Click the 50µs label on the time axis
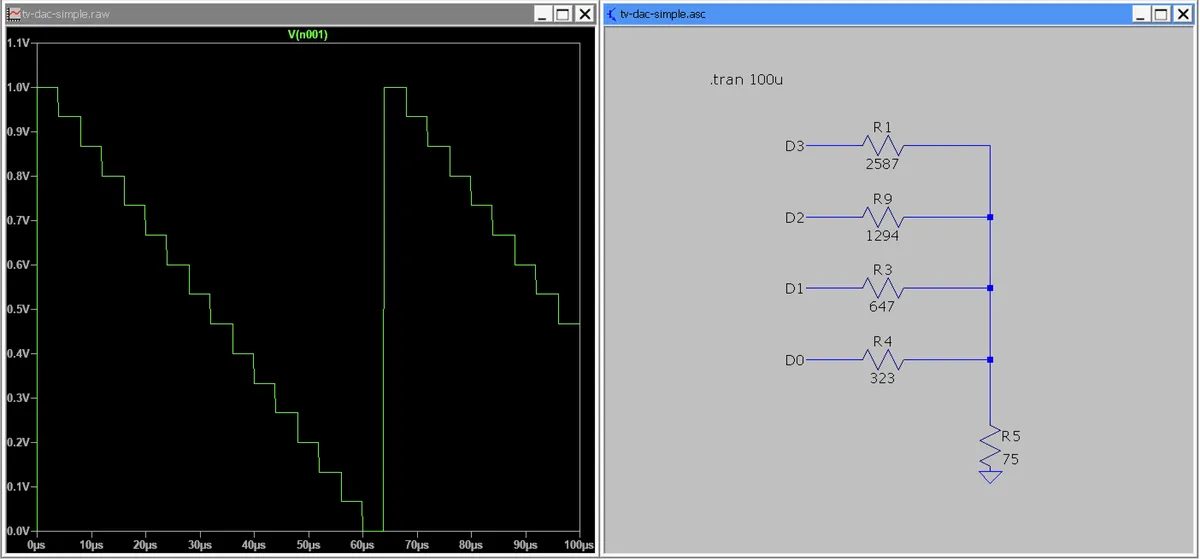Image resolution: width=1200 pixels, height=559 pixels. pos(309,546)
